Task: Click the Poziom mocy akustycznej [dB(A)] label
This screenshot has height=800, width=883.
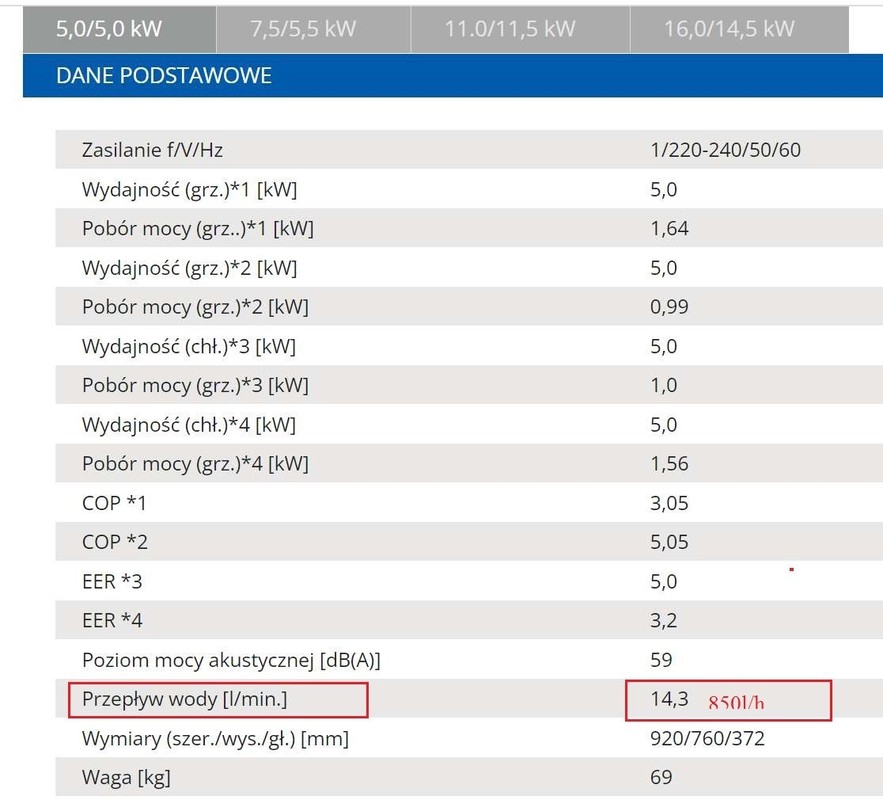Action: (x=231, y=660)
